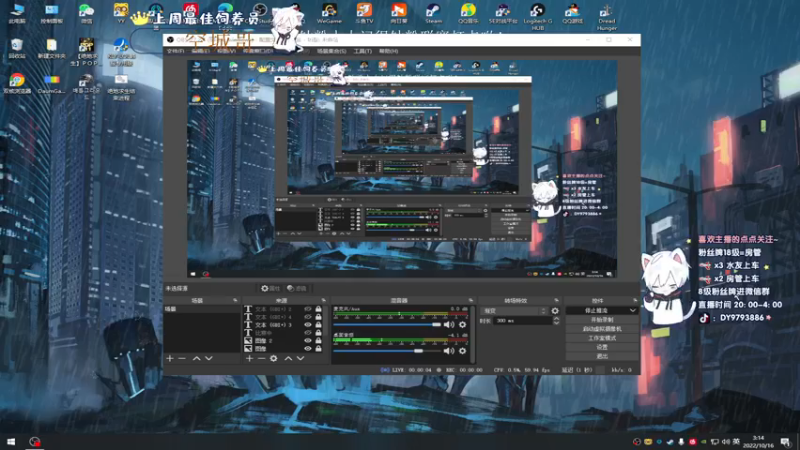Pop out the Scenes dock panel

tap(235, 301)
